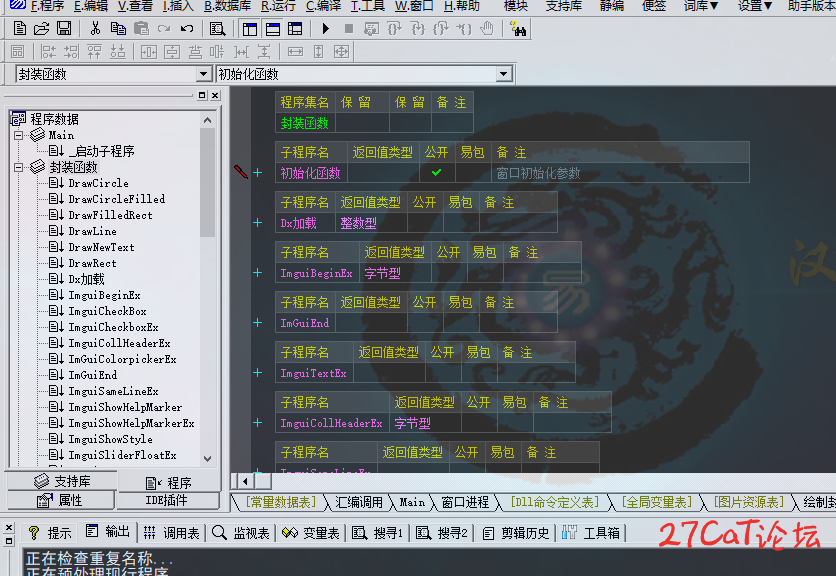Show the 搜寻1 search tab
Screen dimensions: 836x576
[x=377, y=532]
